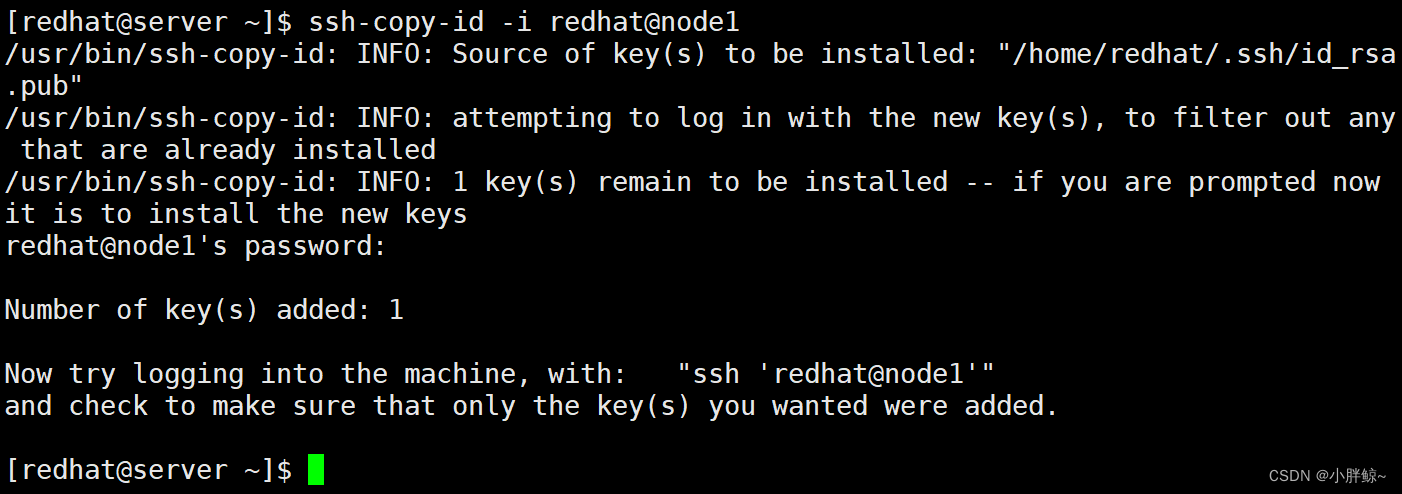This screenshot has width=1402, height=494.
Task: Click the green terminal cursor block
Action: coord(316,470)
